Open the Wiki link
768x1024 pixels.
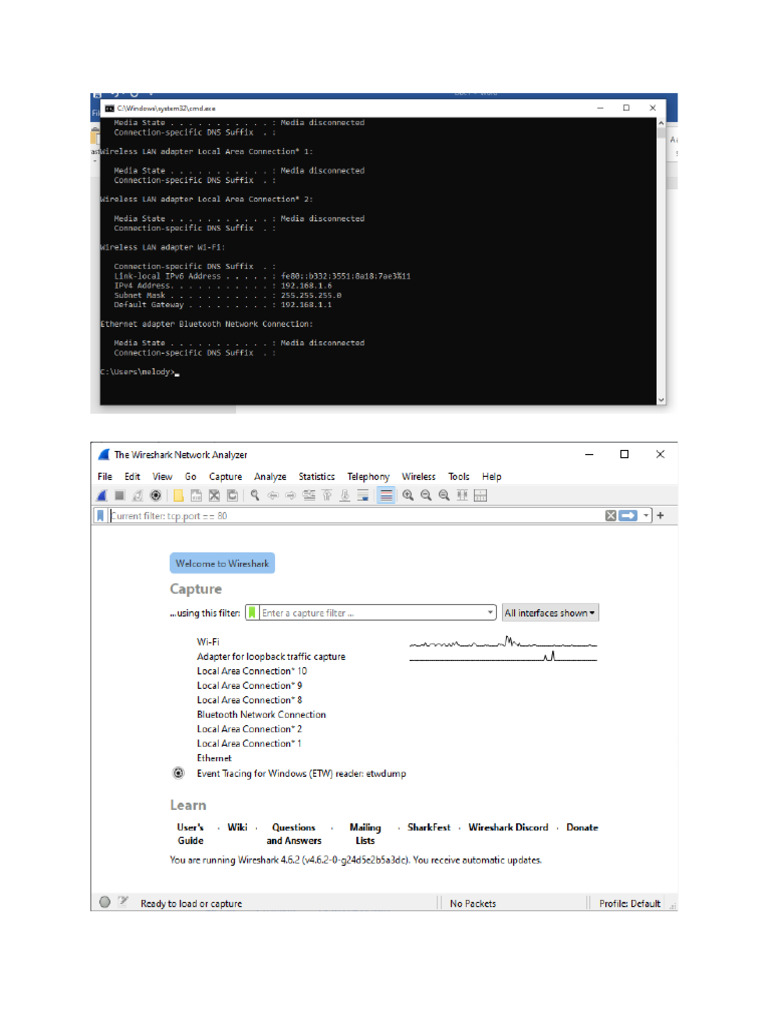click(238, 827)
